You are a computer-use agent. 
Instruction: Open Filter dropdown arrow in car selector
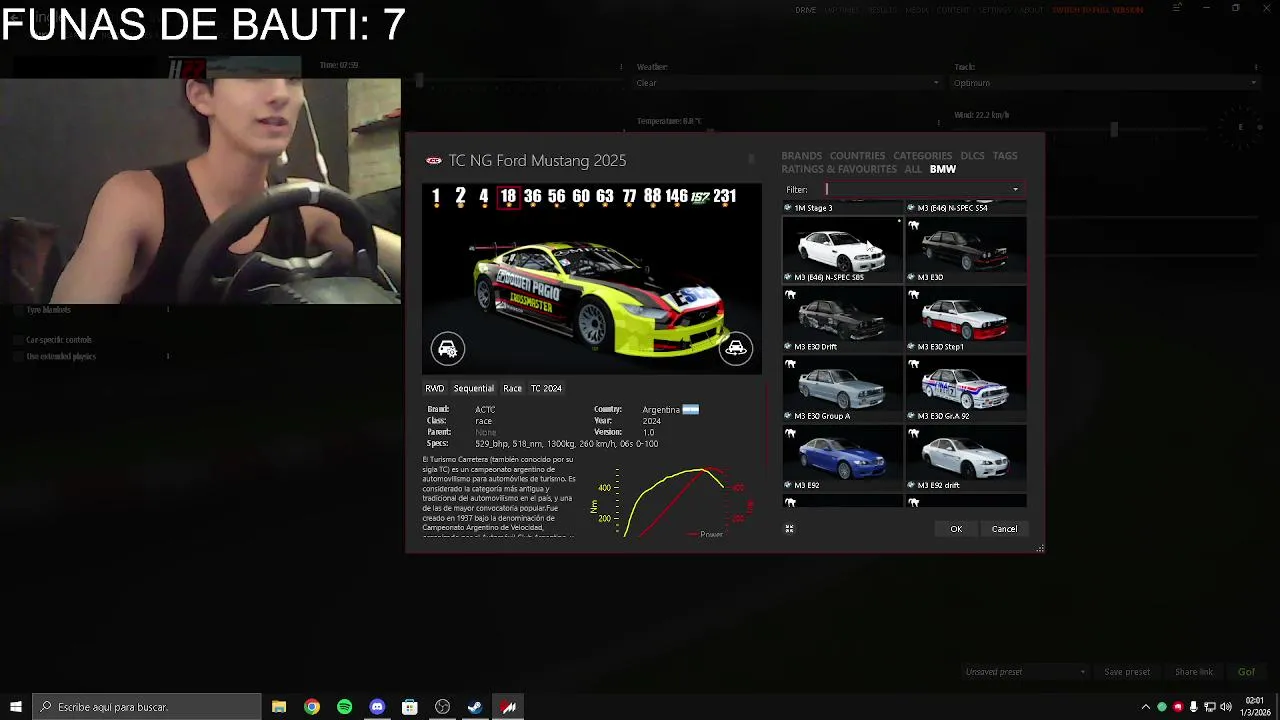click(1015, 190)
